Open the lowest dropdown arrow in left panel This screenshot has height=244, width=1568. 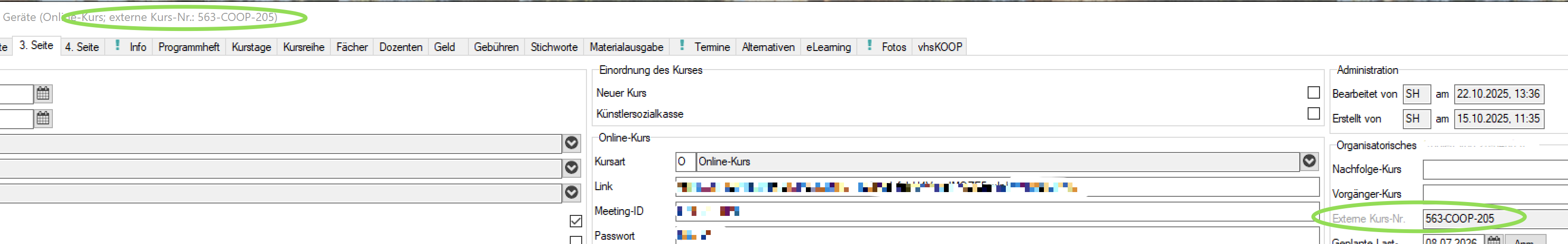coord(571,192)
